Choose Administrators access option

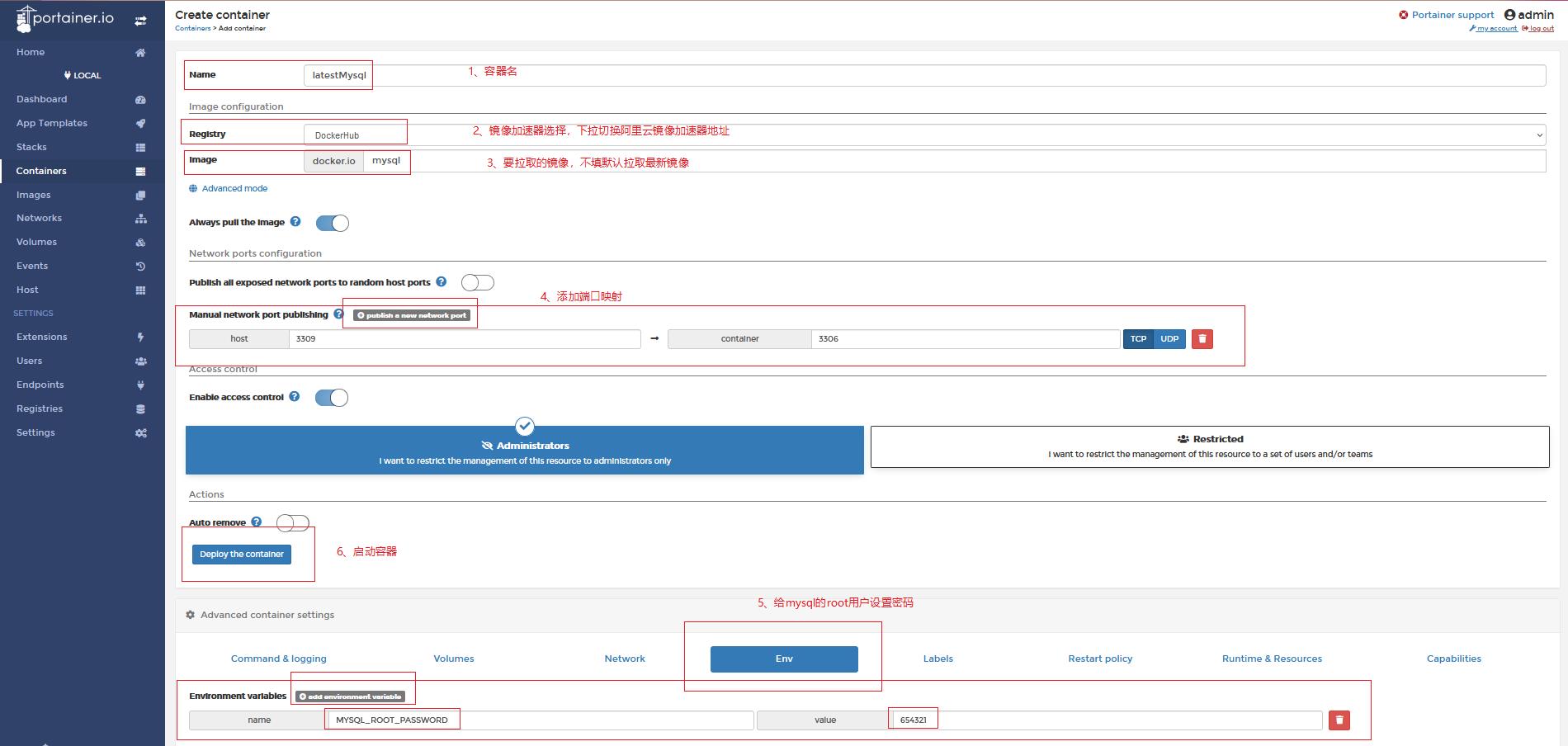pyautogui.click(x=525, y=450)
